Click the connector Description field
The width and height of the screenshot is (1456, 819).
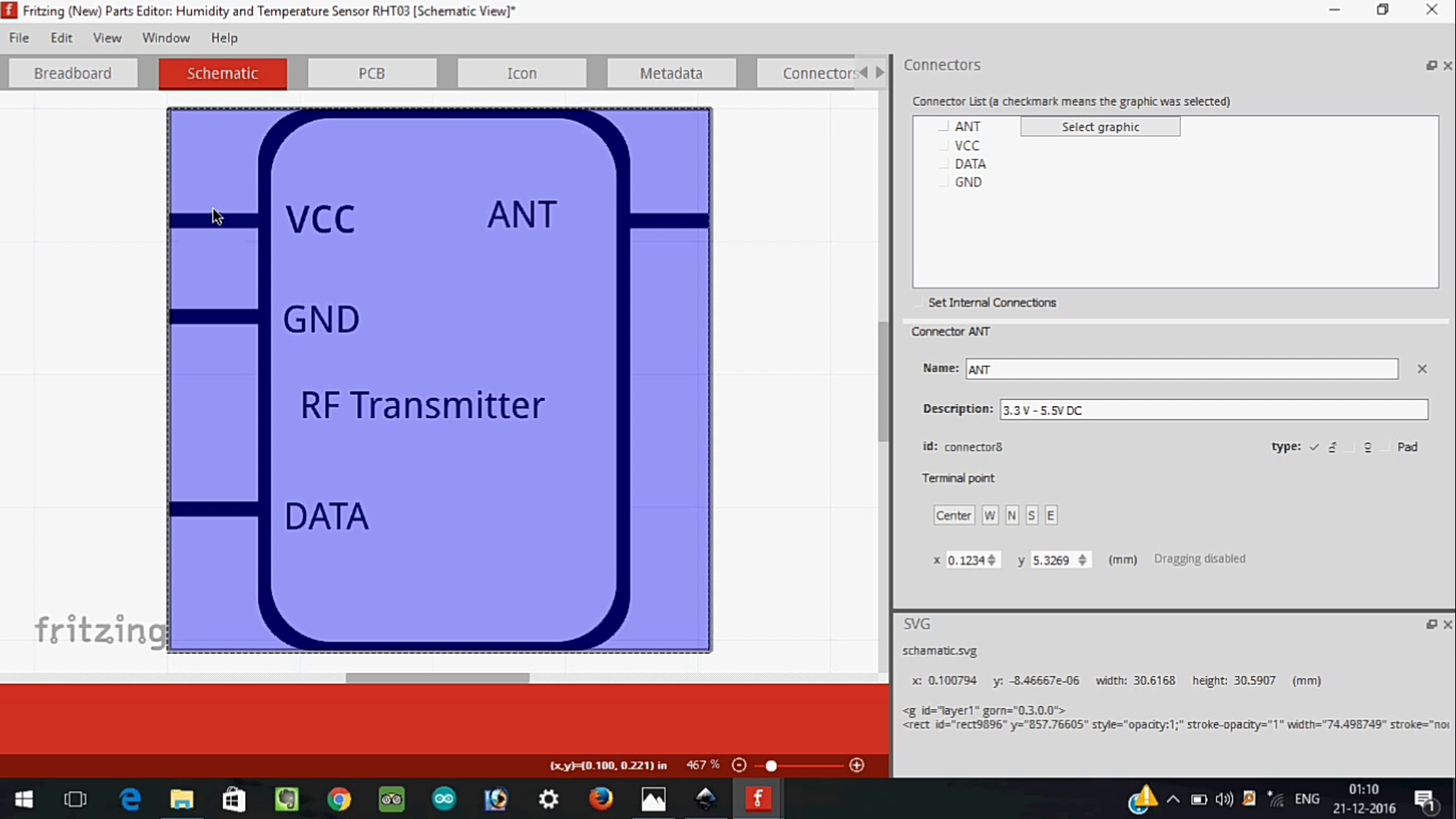click(1214, 410)
